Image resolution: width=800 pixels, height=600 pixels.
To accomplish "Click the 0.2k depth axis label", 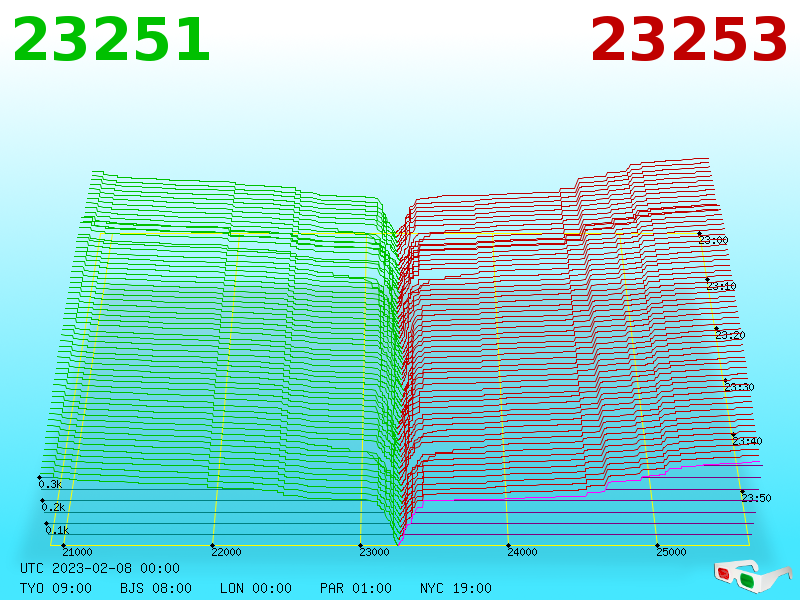I will [53, 507].
